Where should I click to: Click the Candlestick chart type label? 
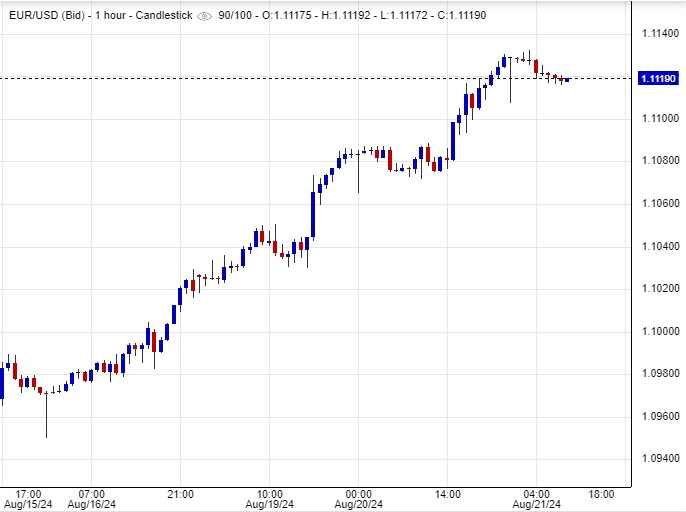coord(162,17)
